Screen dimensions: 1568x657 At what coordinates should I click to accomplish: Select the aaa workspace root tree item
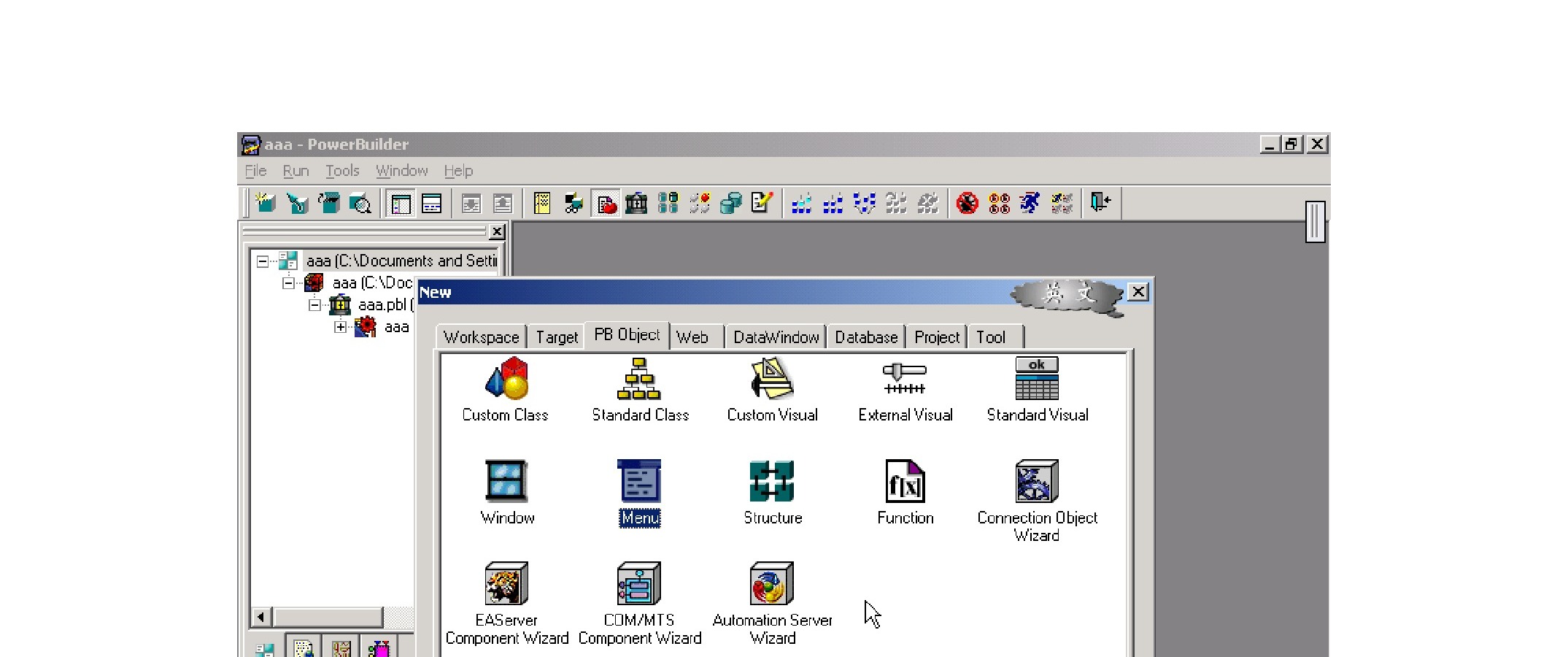coord(401,261)
